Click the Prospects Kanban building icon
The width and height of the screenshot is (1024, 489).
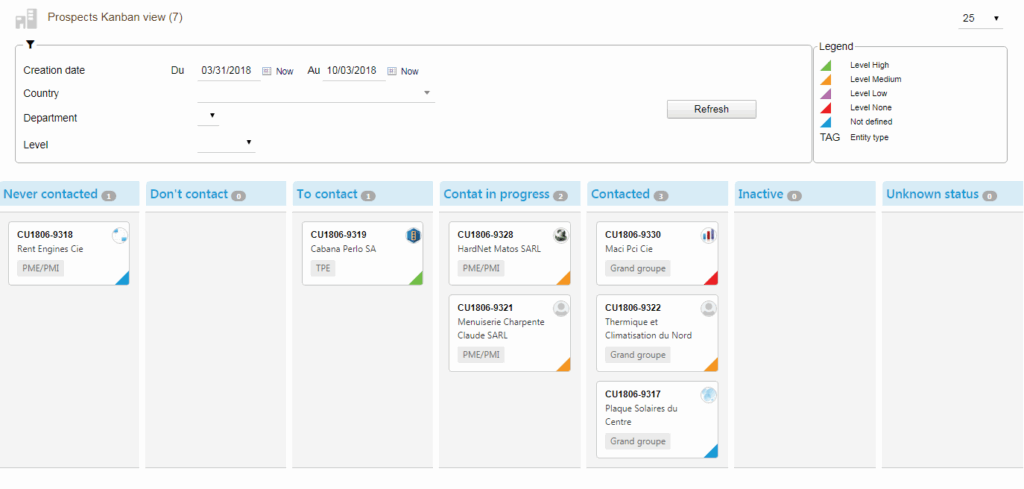coord(26,19)
